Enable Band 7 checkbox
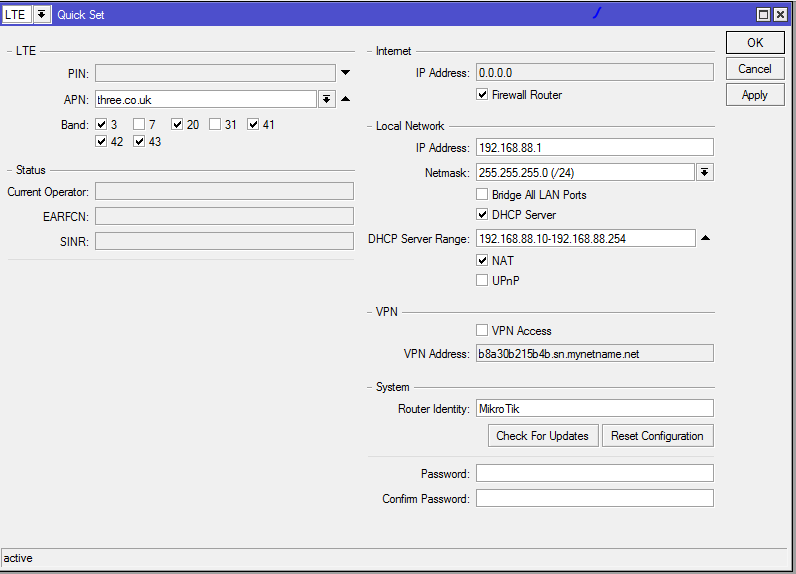Image resolution: width=796 pixels, height=574 pixels. tap(139, 125)
